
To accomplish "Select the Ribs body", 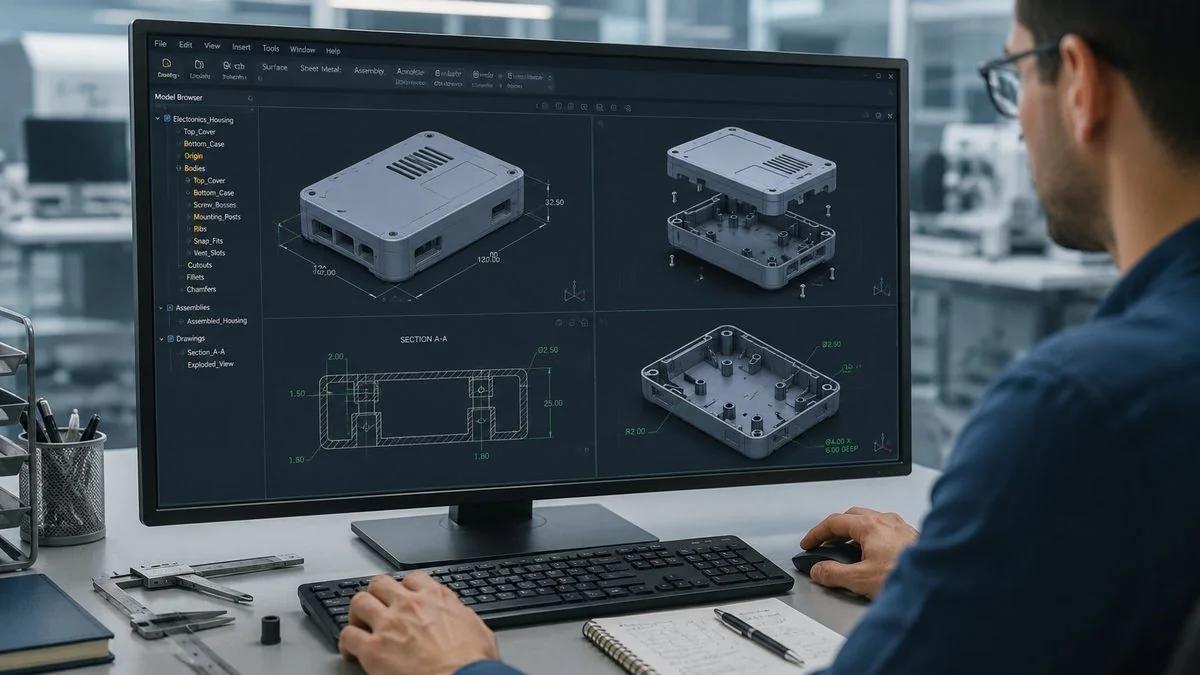I will pos(200,229).
